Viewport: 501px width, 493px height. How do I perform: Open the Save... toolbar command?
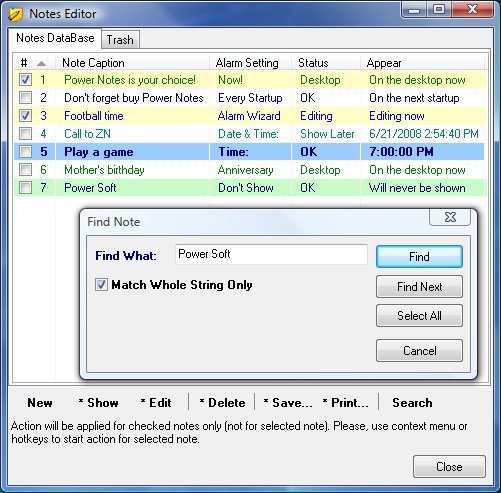click(288, 403)
